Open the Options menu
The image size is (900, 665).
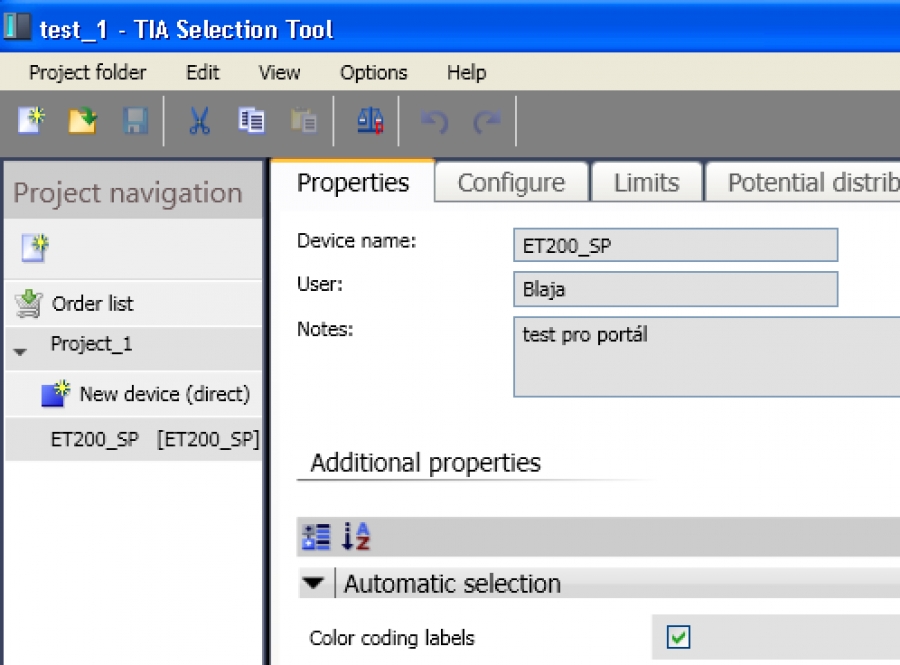pyautogui.click(x=374, y=72)
